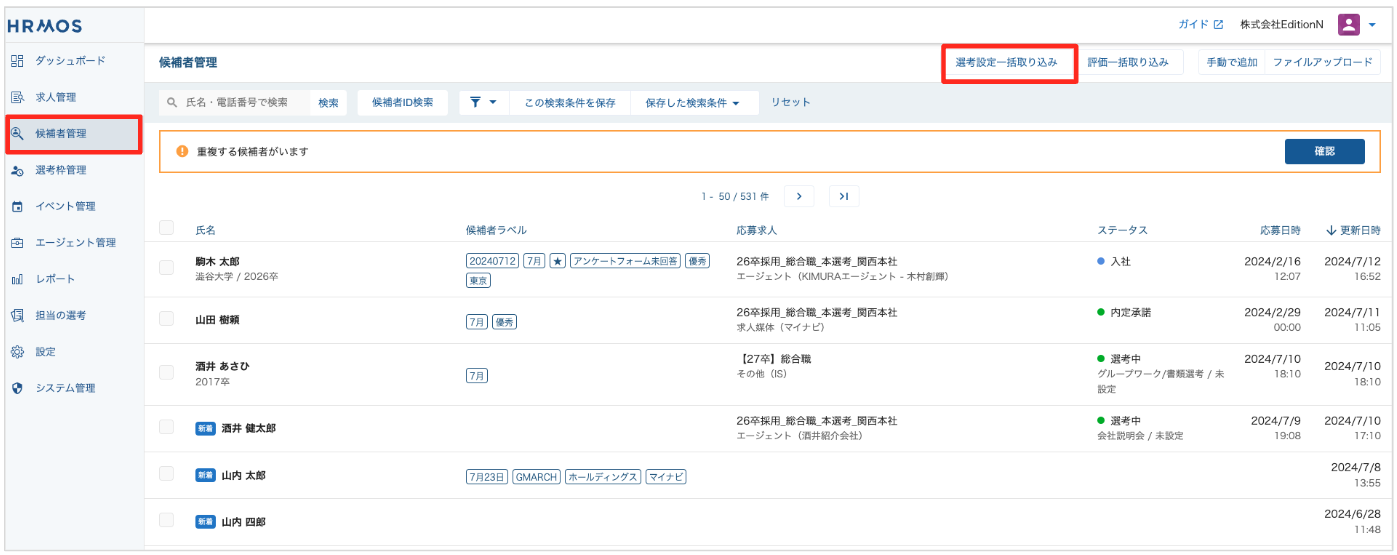Expand account menu arrow beside avatar
The image size is (1397, 555).
click(1372, 25)
